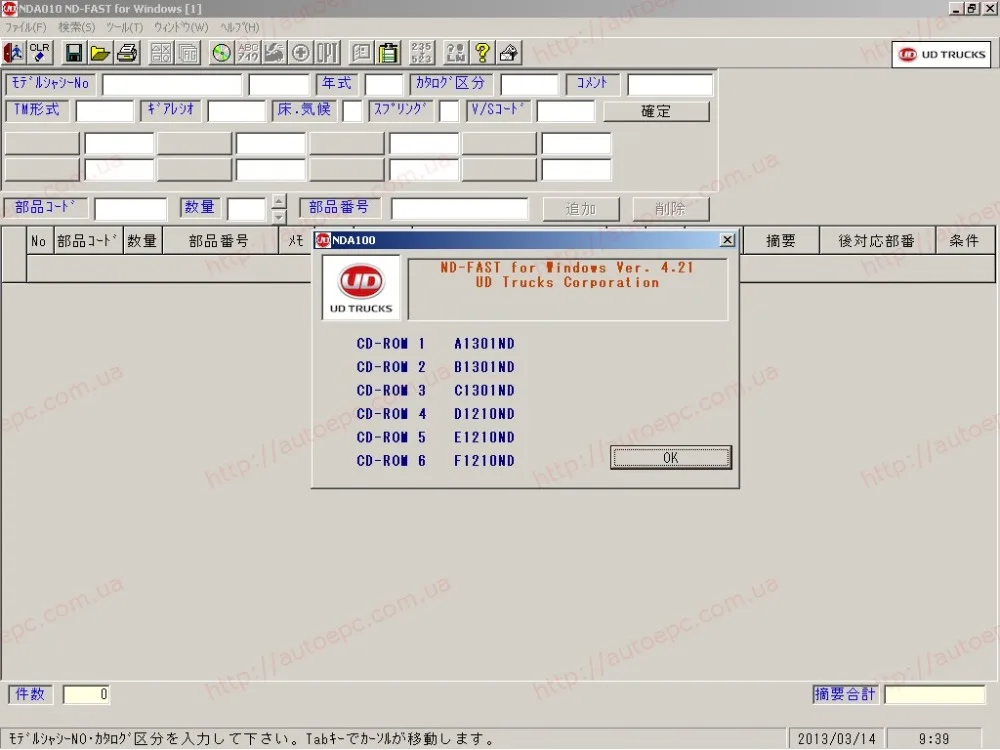Image resolution: width=1000 pixels, height=750 pixels.
Task: Click the TM形式 input field
Action: click(x=105, y=111)
